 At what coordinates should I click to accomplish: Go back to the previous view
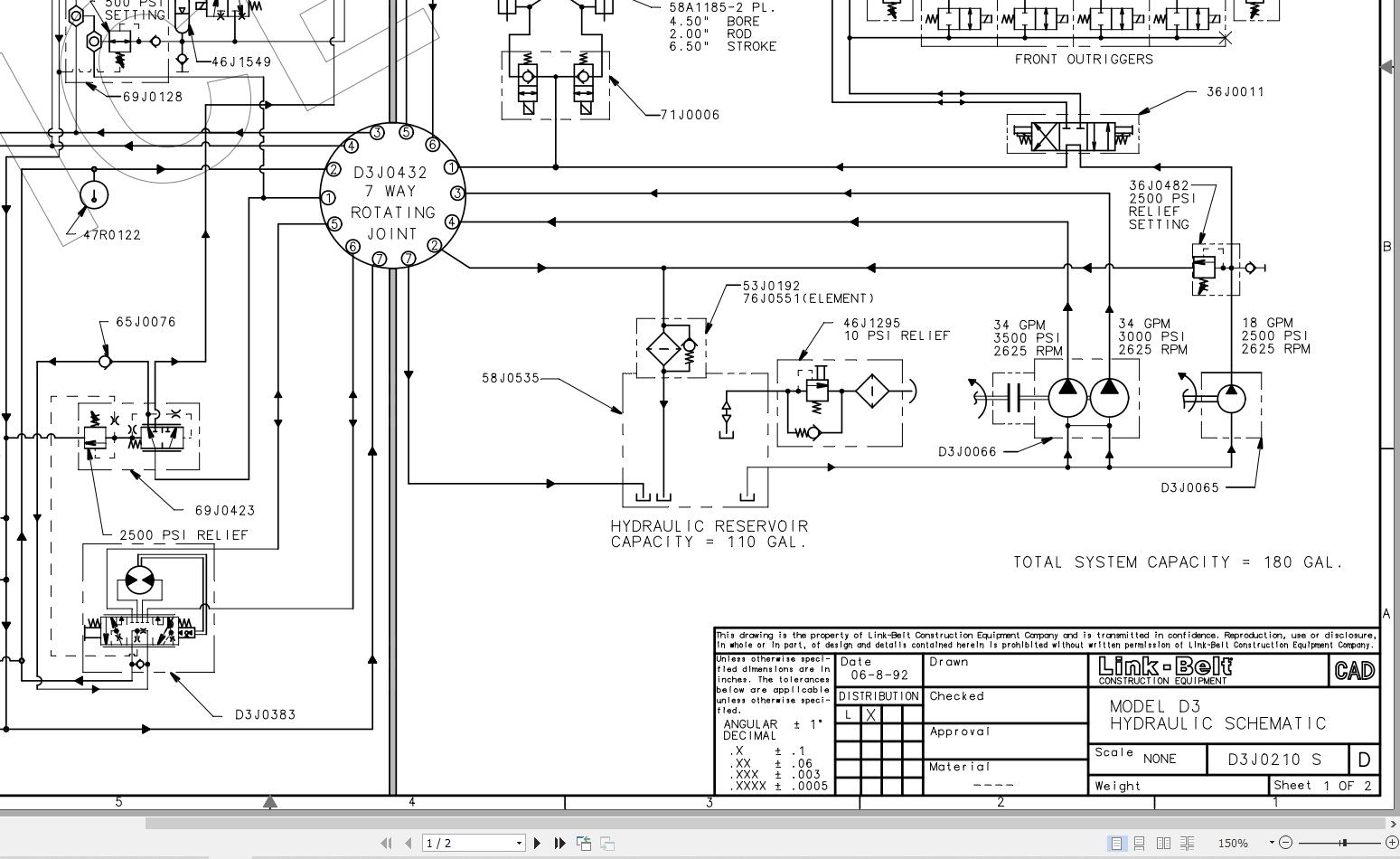pos(583,843)
